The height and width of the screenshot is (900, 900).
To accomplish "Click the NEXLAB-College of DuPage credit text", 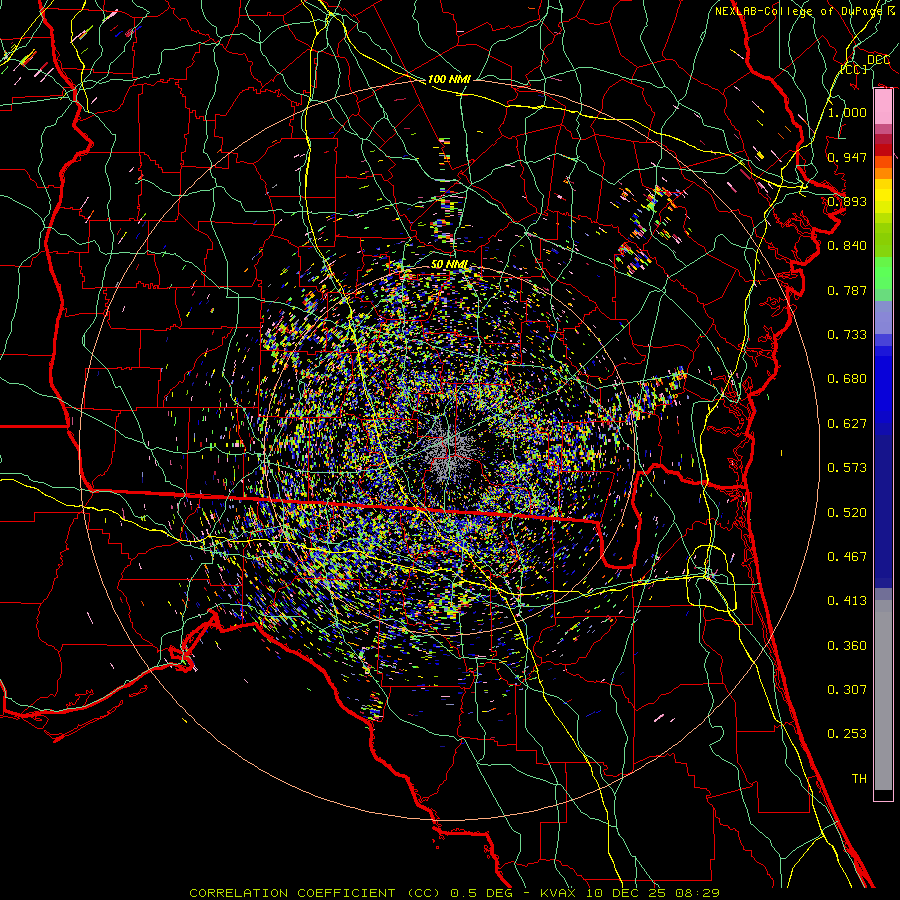I will 804,11.
